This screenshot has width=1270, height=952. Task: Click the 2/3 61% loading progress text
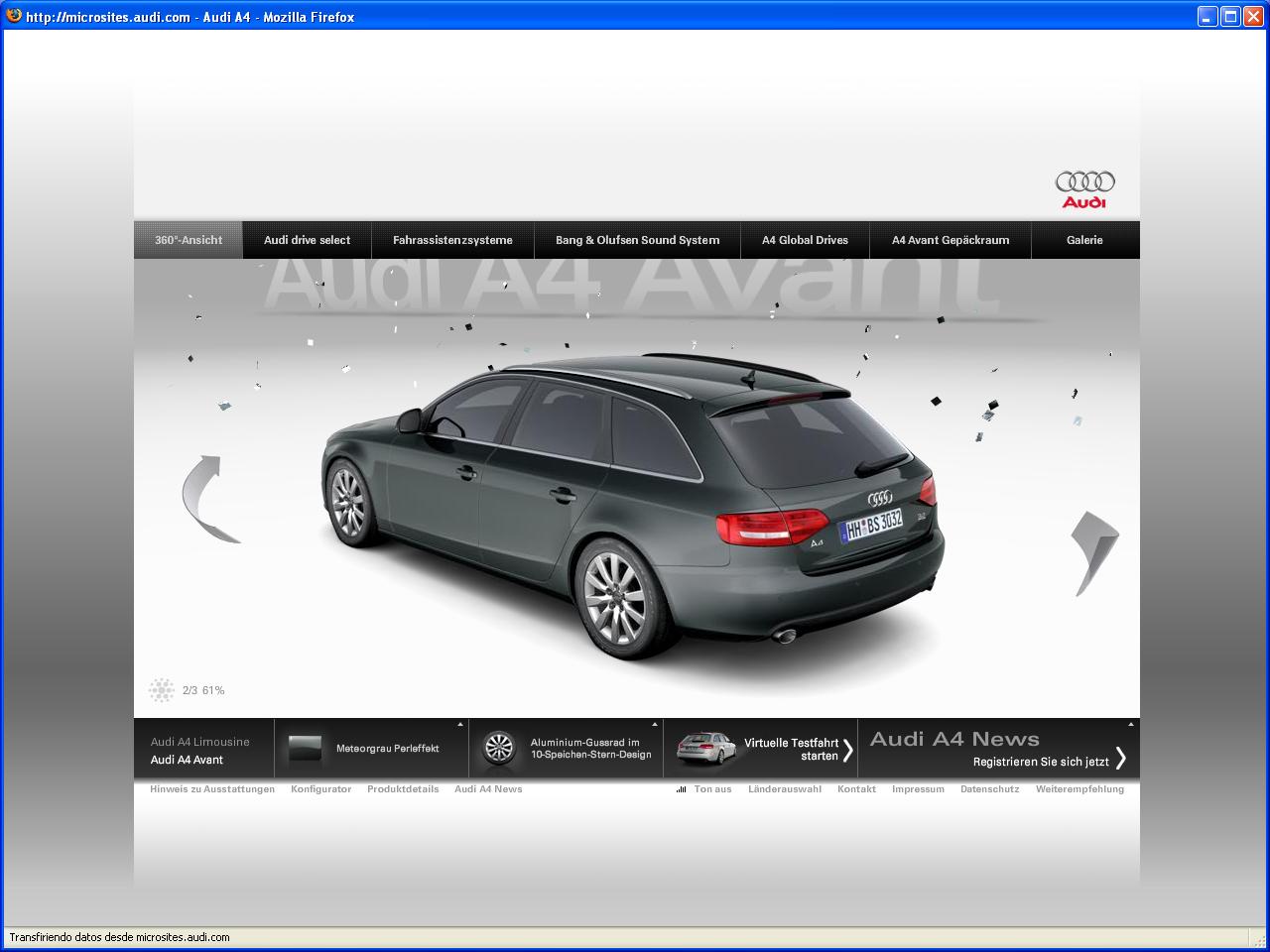point(203,690)
